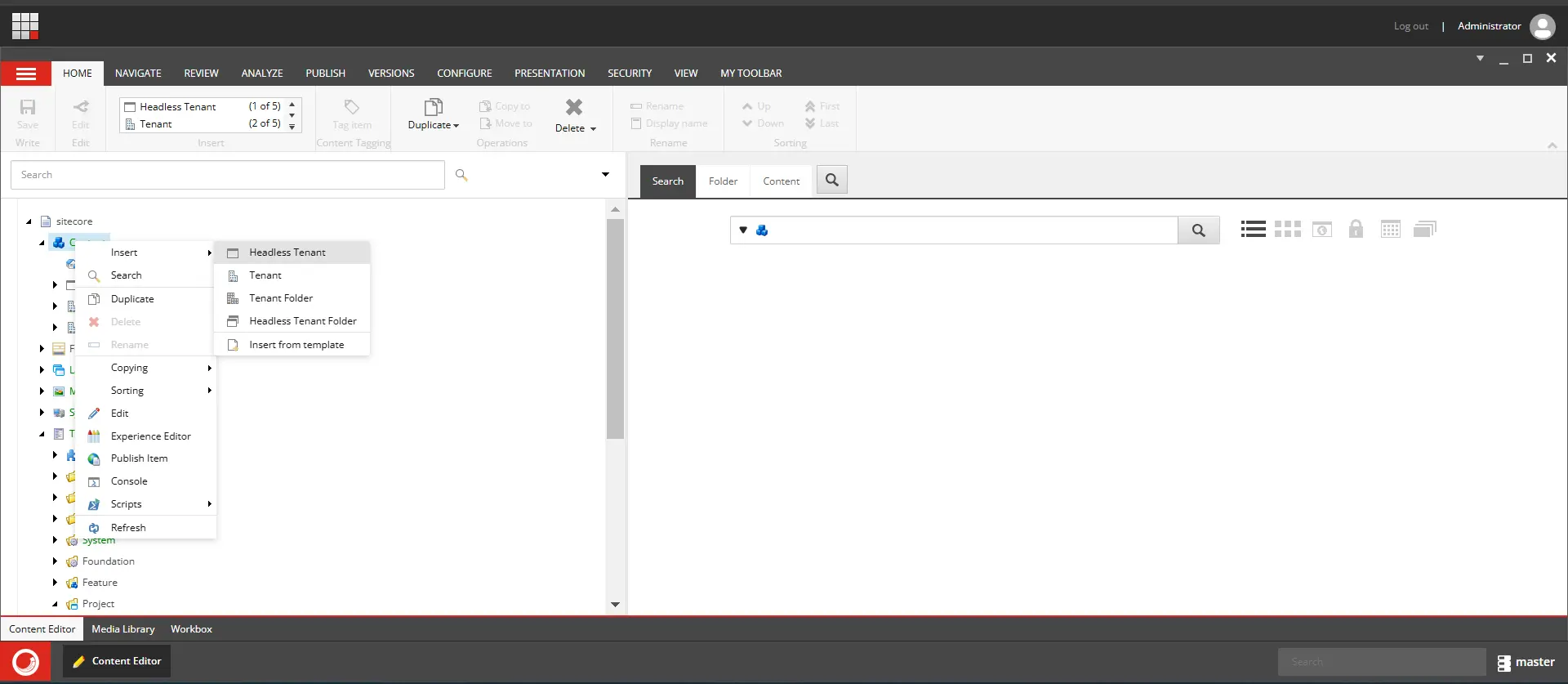Click the Delete X ribbon icon
This screenshot has width=1568, height=684.
(x=574, y=107)
